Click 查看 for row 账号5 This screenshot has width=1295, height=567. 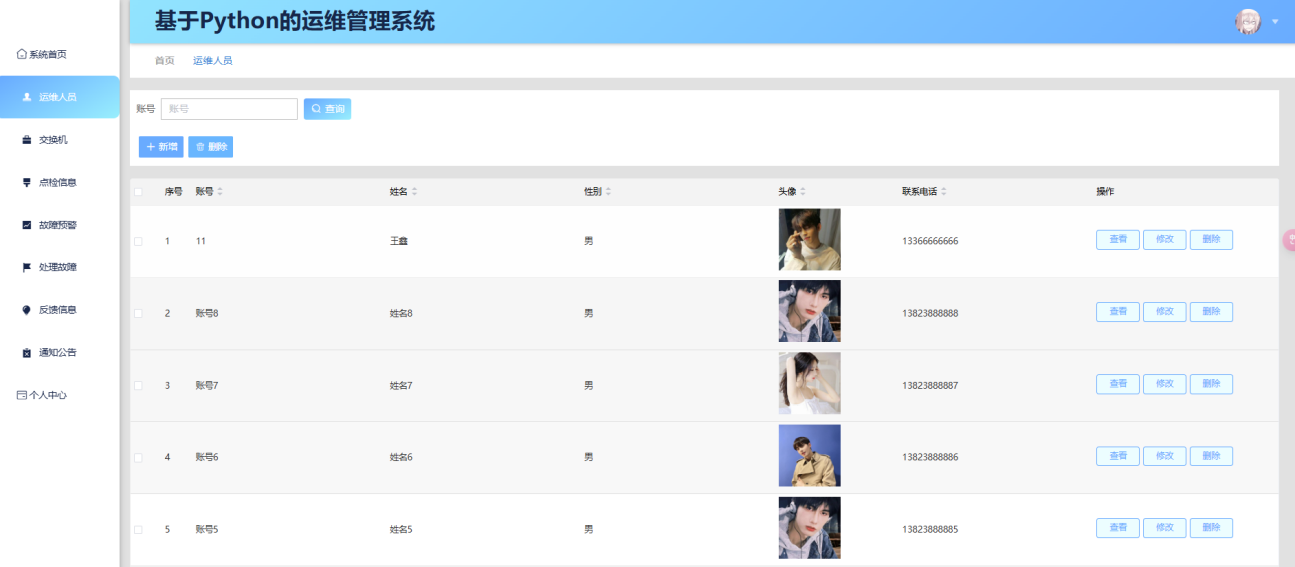(1118, 528)
